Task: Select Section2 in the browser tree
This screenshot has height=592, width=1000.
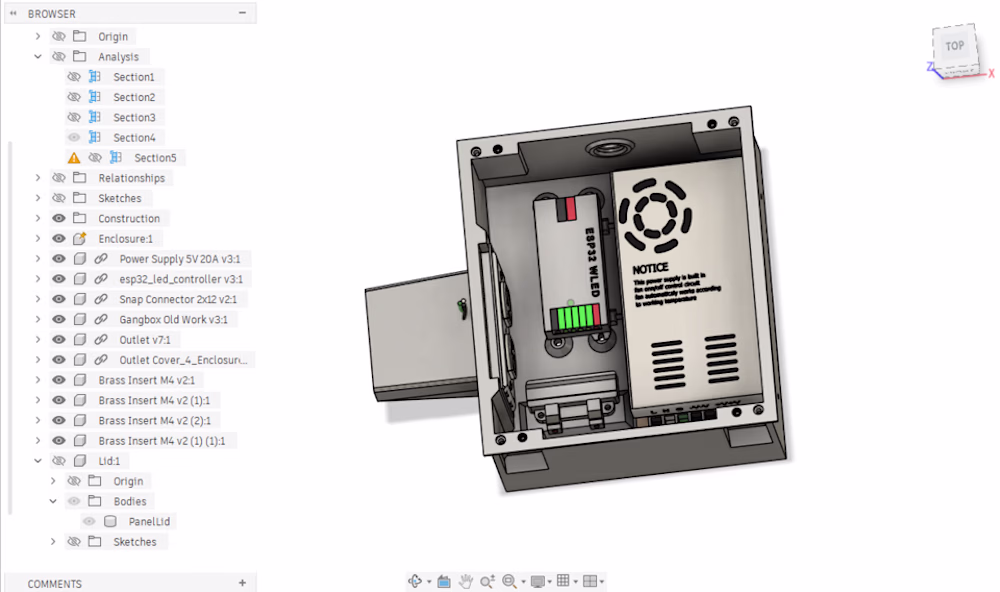Action: pyautogui.click(x=134, y=97)
